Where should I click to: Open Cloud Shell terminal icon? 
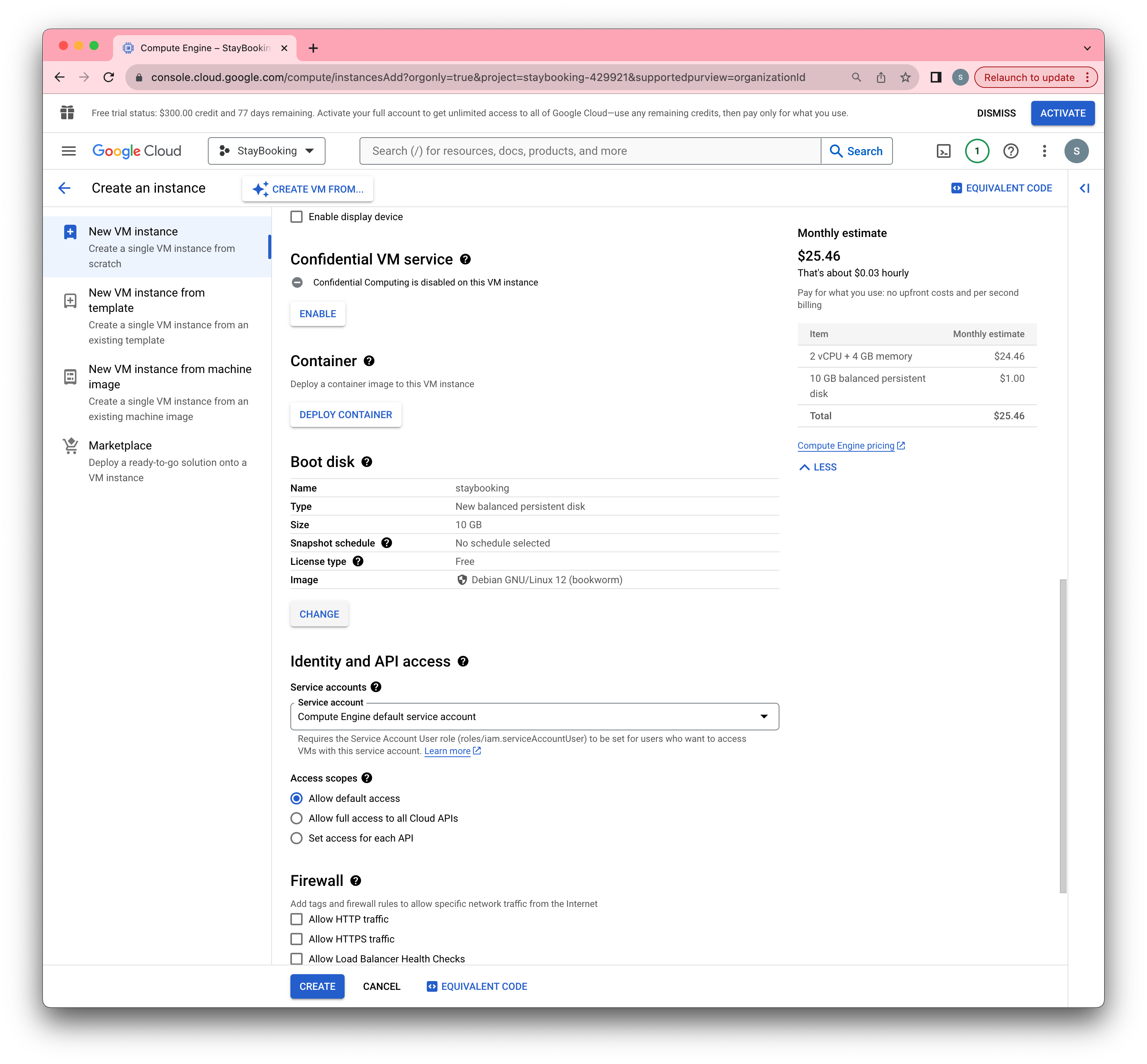[943, 151]
